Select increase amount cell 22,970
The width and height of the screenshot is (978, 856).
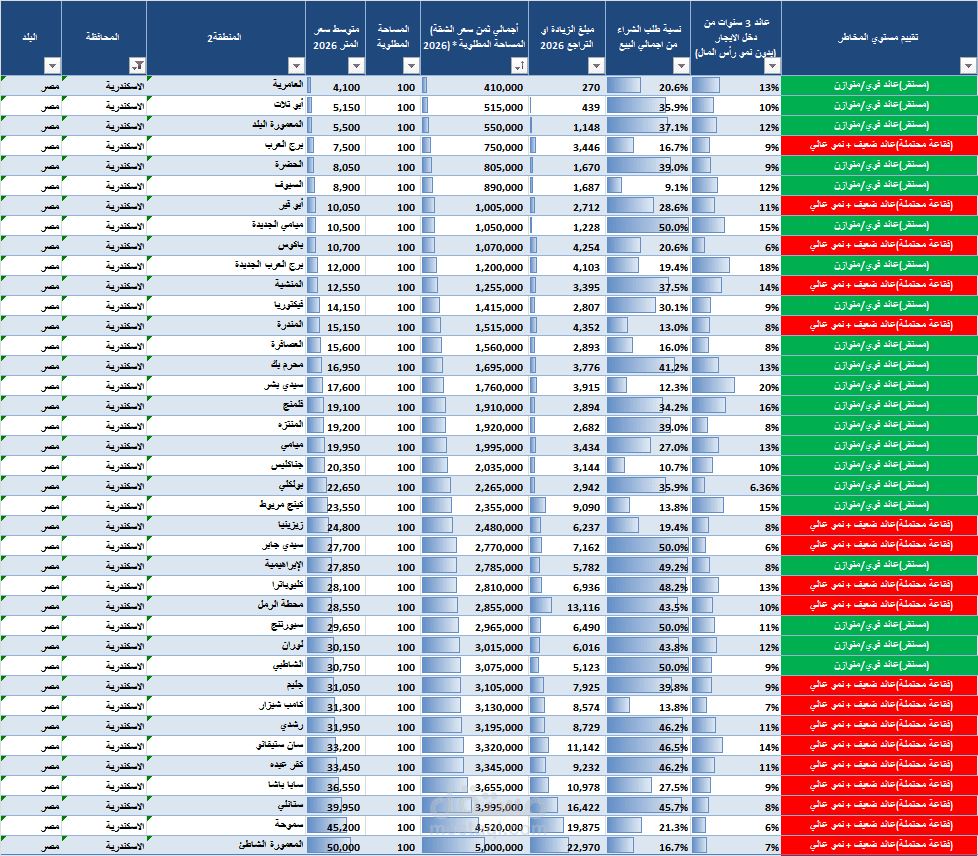click(x=567, y=846)
